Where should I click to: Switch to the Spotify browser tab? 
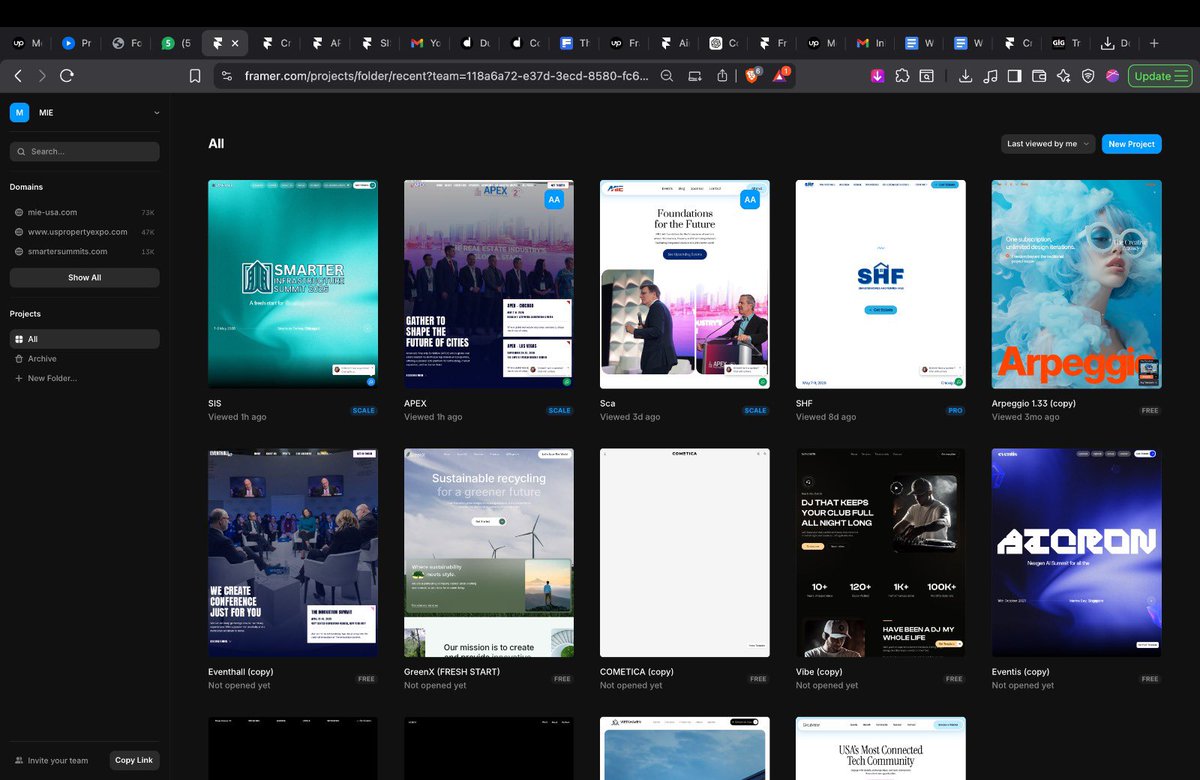(167, 43)
